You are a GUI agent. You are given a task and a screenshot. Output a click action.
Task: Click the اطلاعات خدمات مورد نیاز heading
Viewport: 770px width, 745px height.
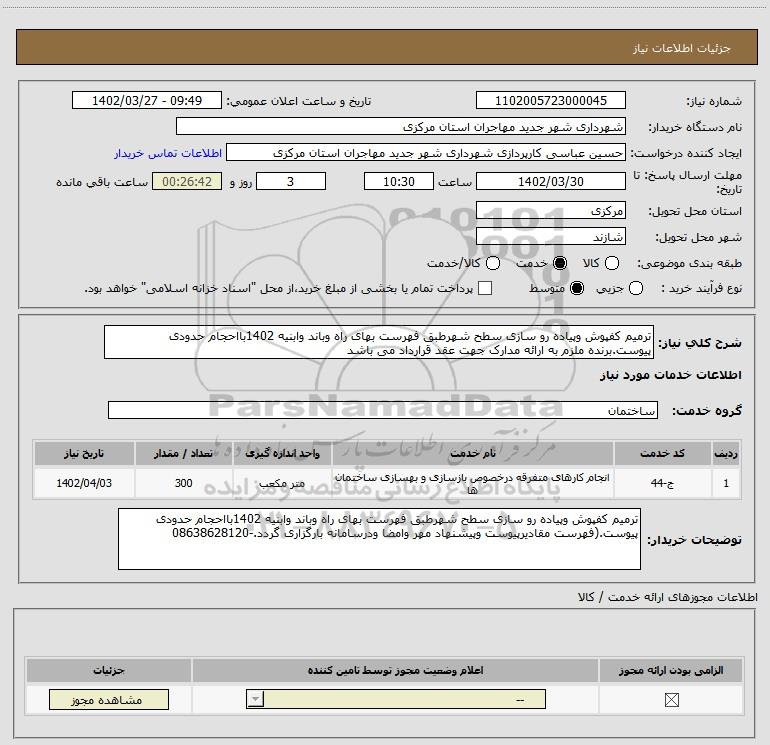coord(670,375)
